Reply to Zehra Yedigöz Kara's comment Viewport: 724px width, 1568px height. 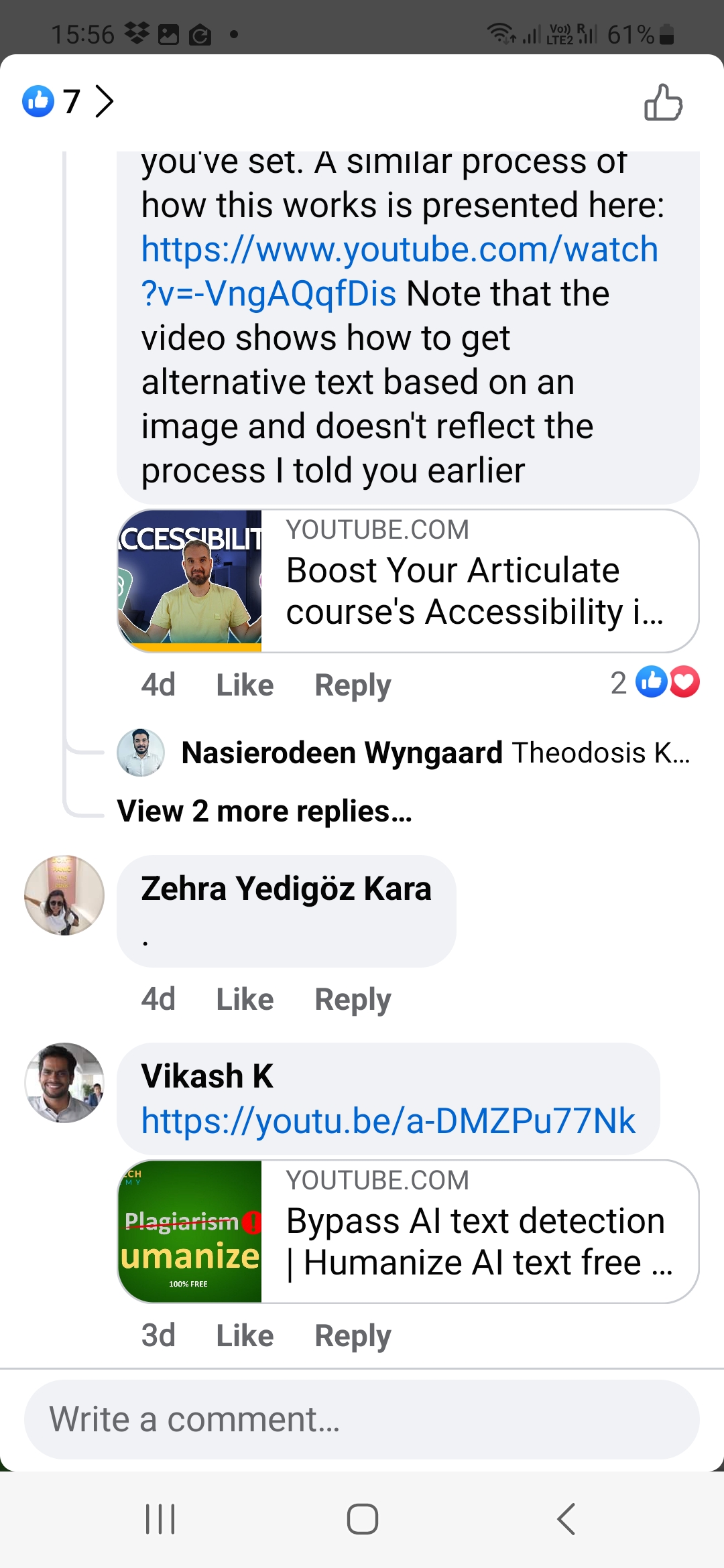[353, 999]
